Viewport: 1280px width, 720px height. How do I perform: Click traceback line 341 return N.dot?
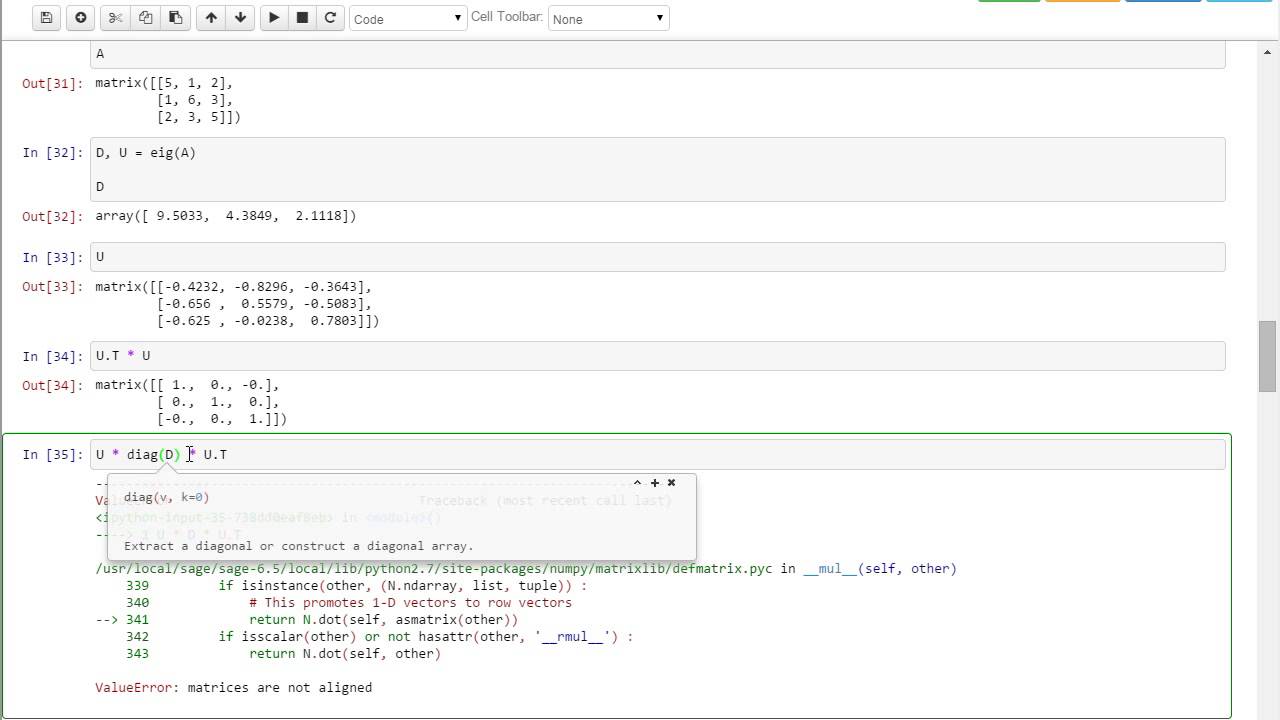pyautogui.click(x=307, y=620)
